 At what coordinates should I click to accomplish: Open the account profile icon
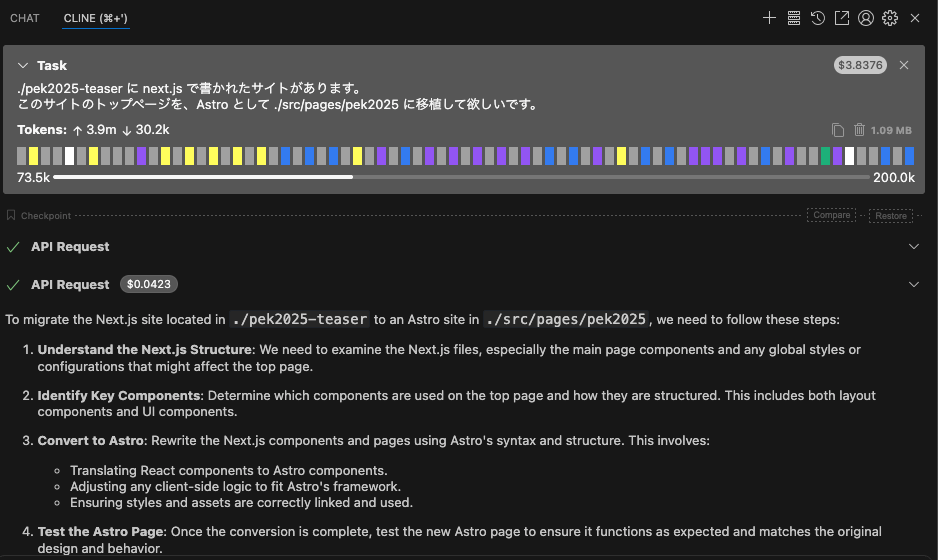866,18
